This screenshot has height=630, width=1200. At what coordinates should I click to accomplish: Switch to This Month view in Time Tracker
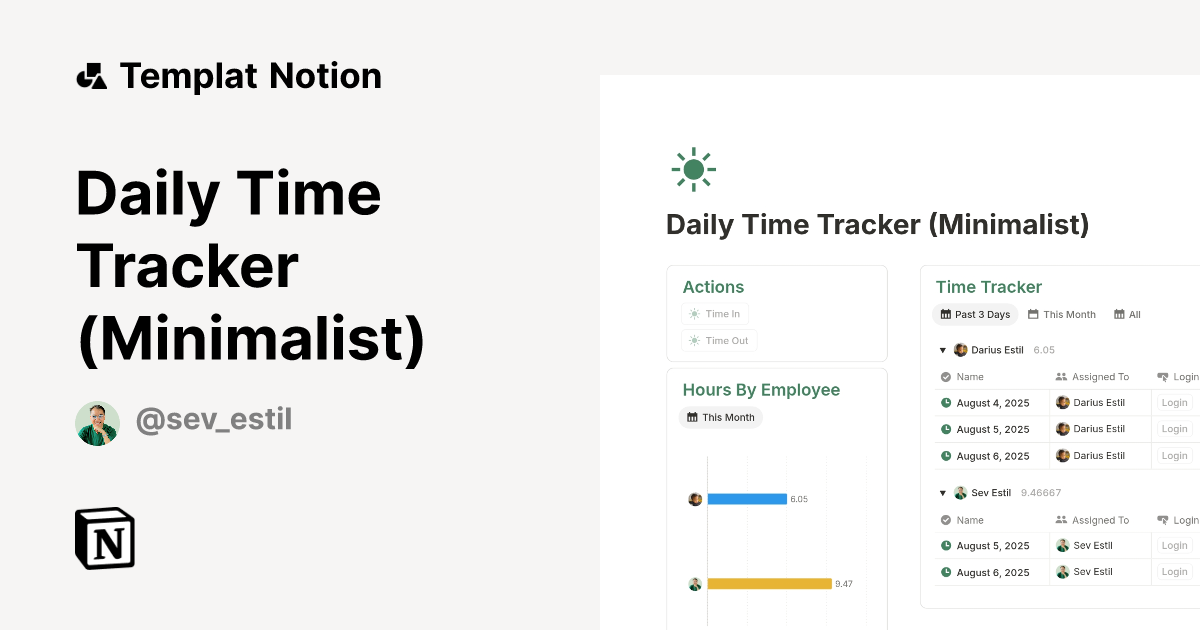pos(1062,314)
